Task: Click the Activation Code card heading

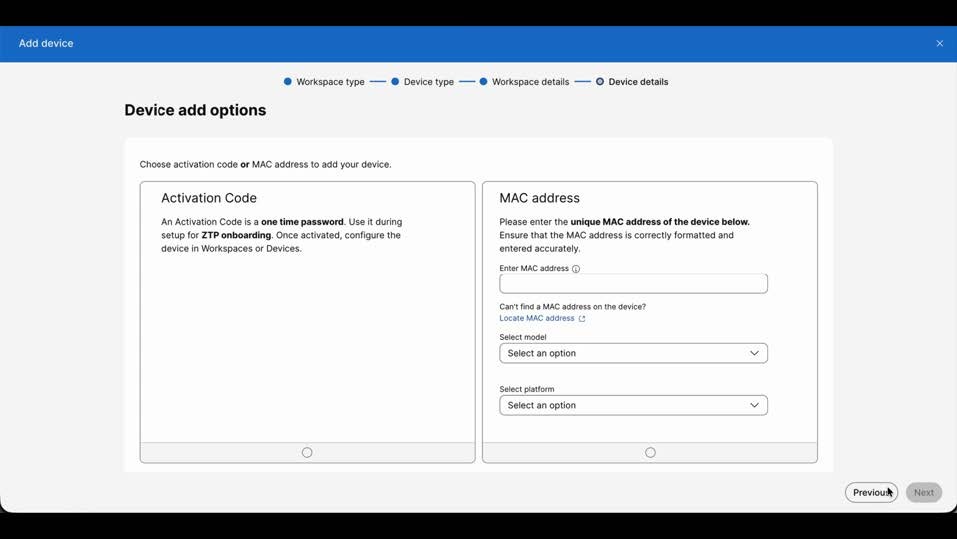Action: (209, 198)
